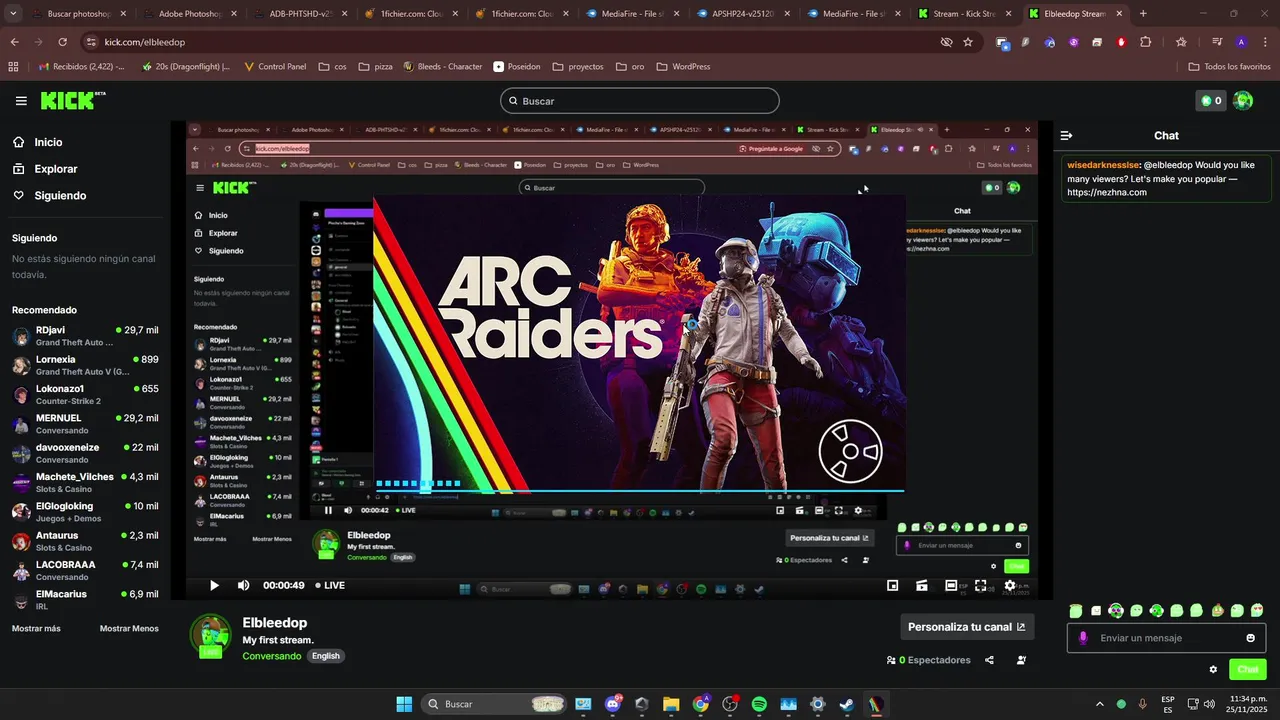This screenshot has width=1280, height=720.
Task: Open the Inicio home page
Action: [x=48, y=142]
